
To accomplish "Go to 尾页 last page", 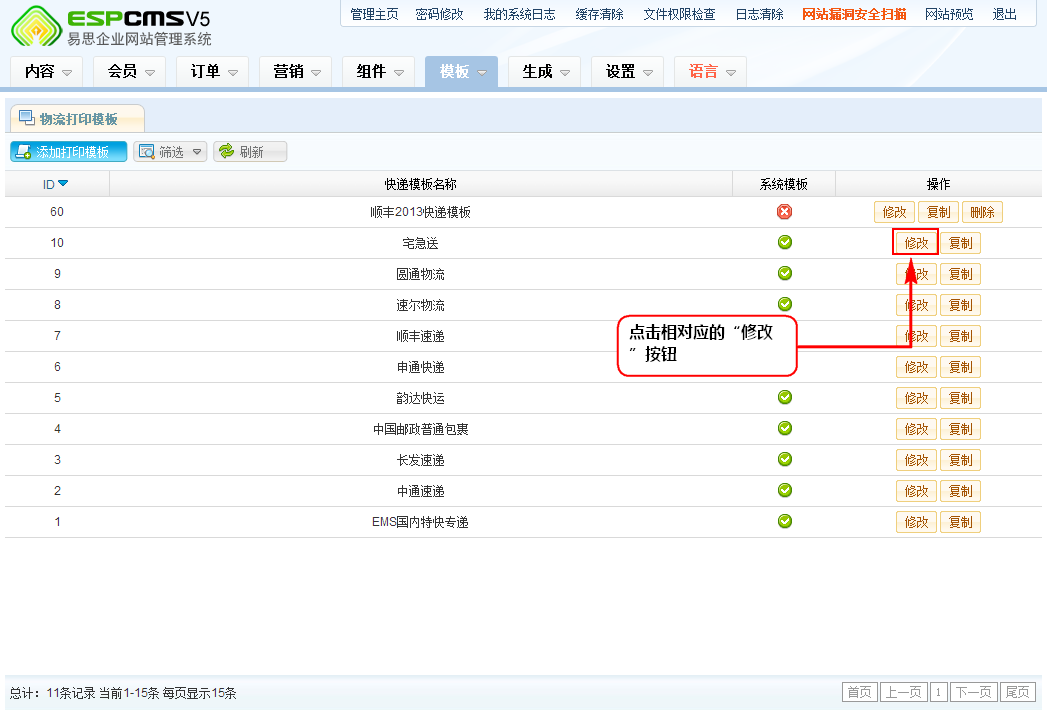I will 1018,692.
